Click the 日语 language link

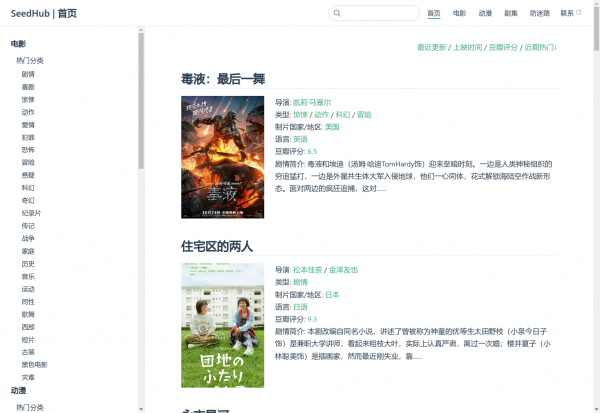click(300, 307)
